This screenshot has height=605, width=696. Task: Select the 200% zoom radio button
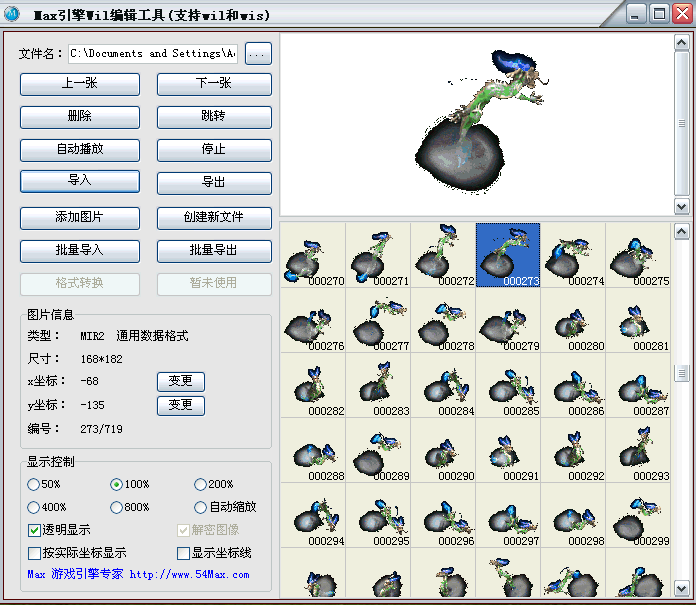click(200, 484)
